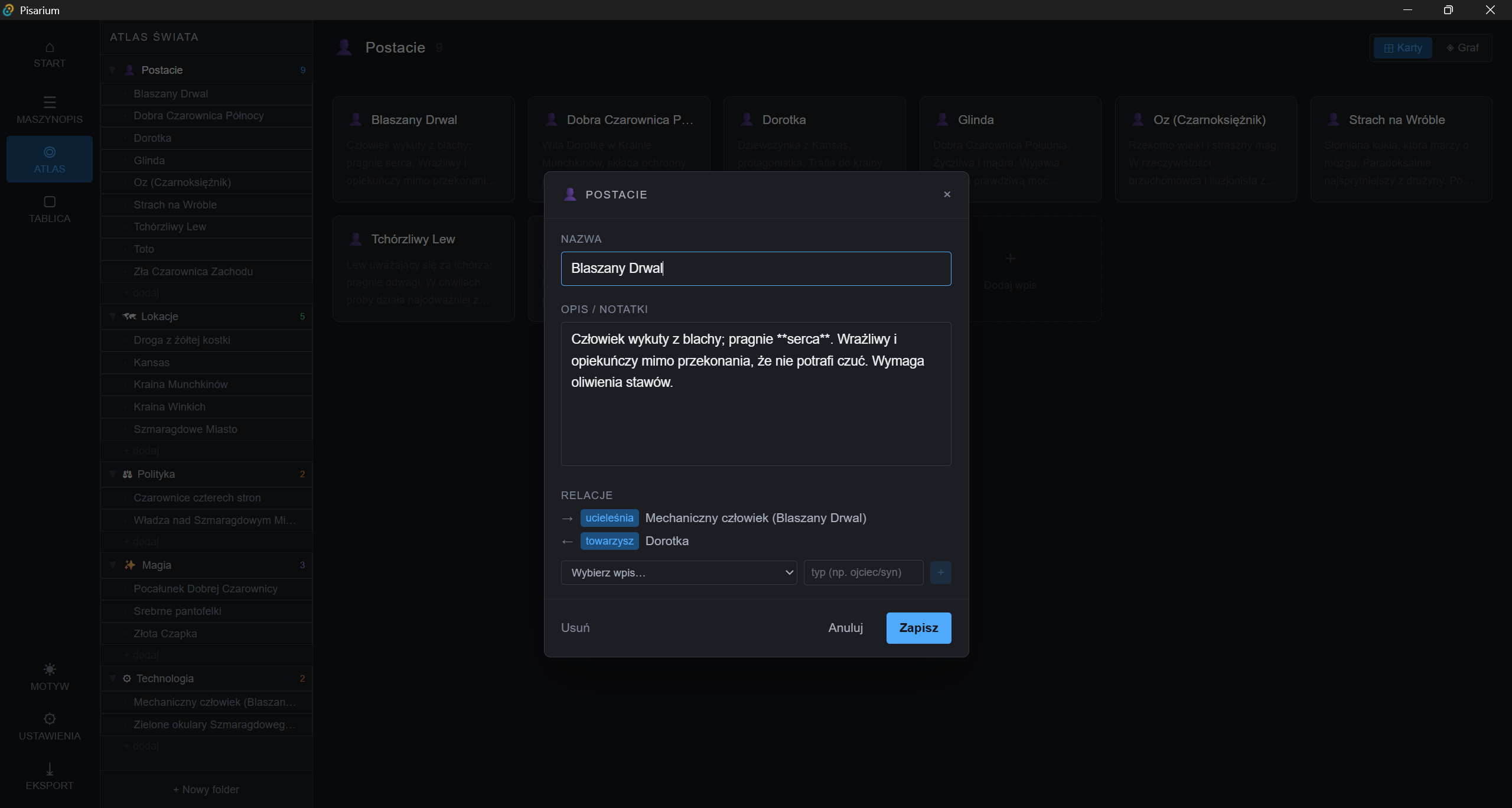1512x808 pixels.
Task: Click into the Opis / Notatki textarea
Action: (x=755, y=394)
